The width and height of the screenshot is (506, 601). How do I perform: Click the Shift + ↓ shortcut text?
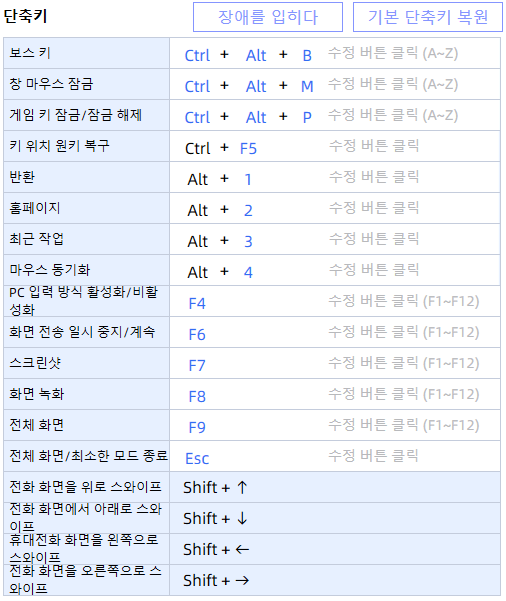point(215,519)
